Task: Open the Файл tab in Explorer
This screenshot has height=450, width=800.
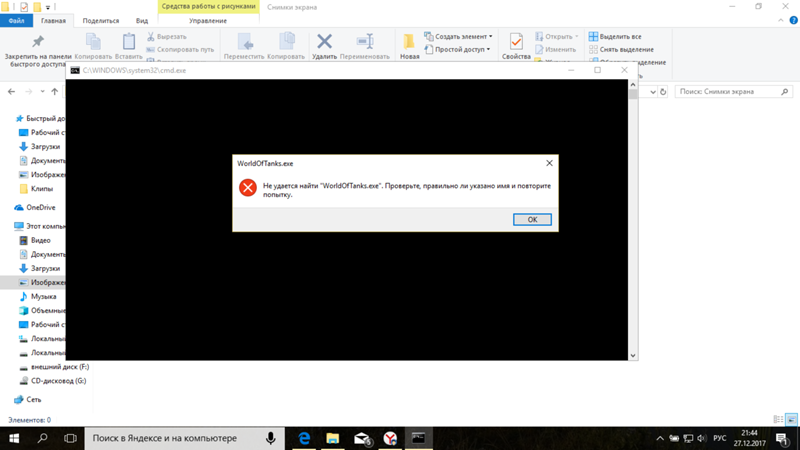Action: (x=16, y=21)
